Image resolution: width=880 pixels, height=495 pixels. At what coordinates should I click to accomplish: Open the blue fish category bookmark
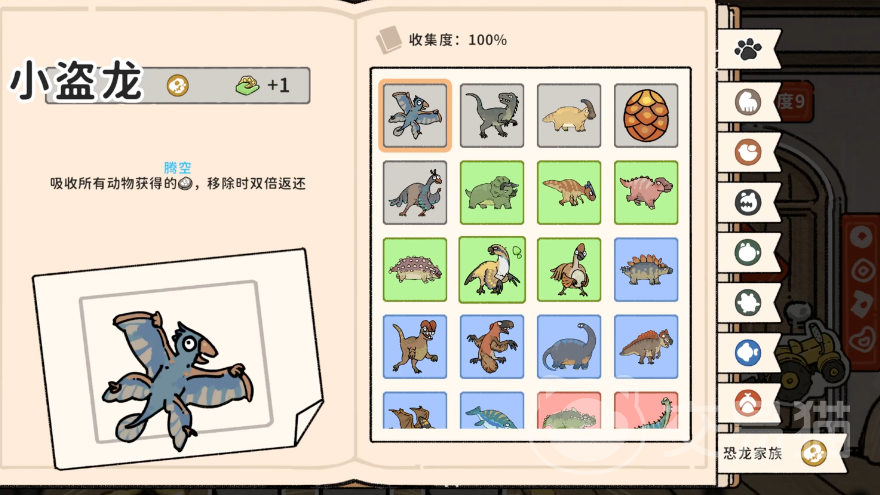tap(748, 353)
